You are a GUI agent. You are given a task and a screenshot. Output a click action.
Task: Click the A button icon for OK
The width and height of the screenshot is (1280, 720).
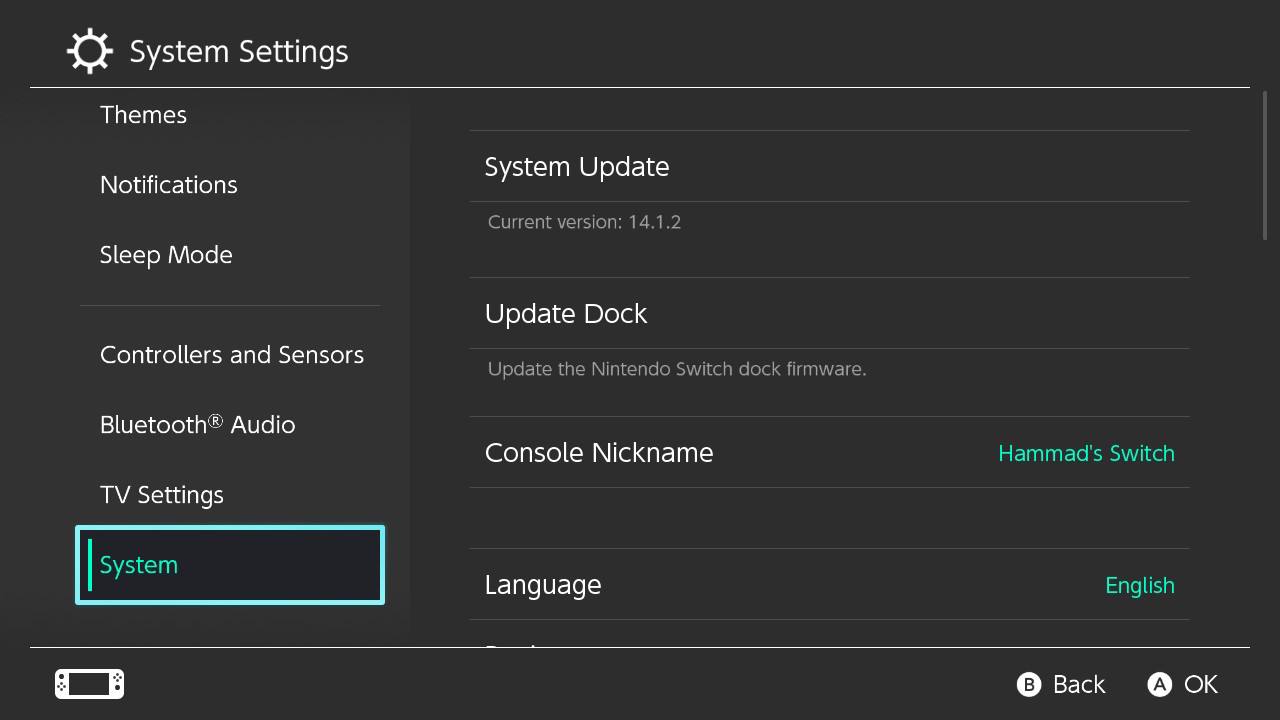tap(1159, 684)
